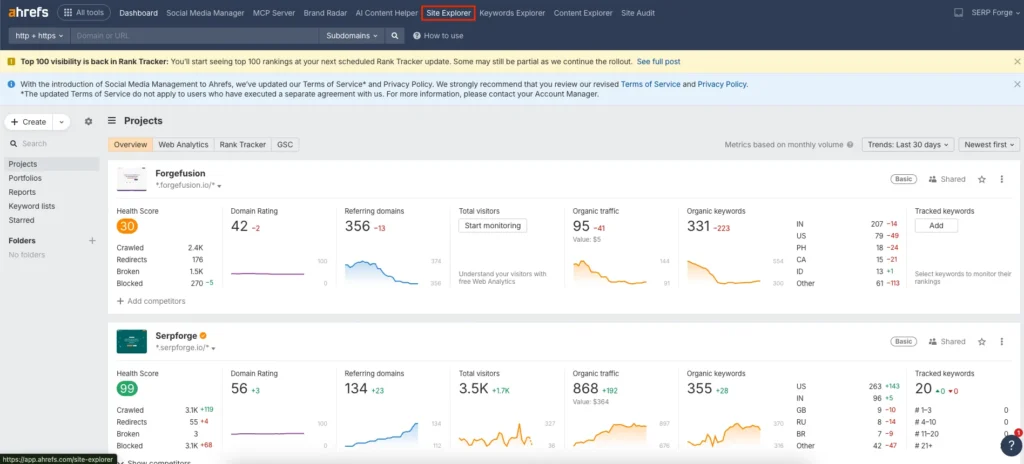
Task: Open Keywords Explorer in the navigation
Action: 512,12
